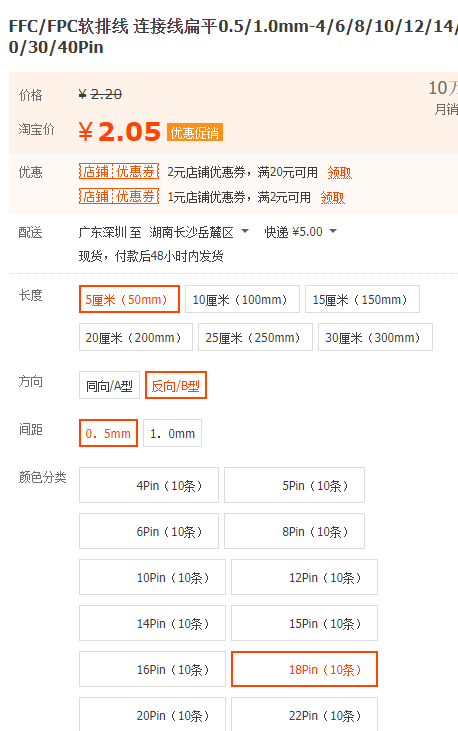This screenshot has width=458, height=731.
Task: Deselect the 5厘米 (50mm) length option
Action: click(x=129, y=299)
